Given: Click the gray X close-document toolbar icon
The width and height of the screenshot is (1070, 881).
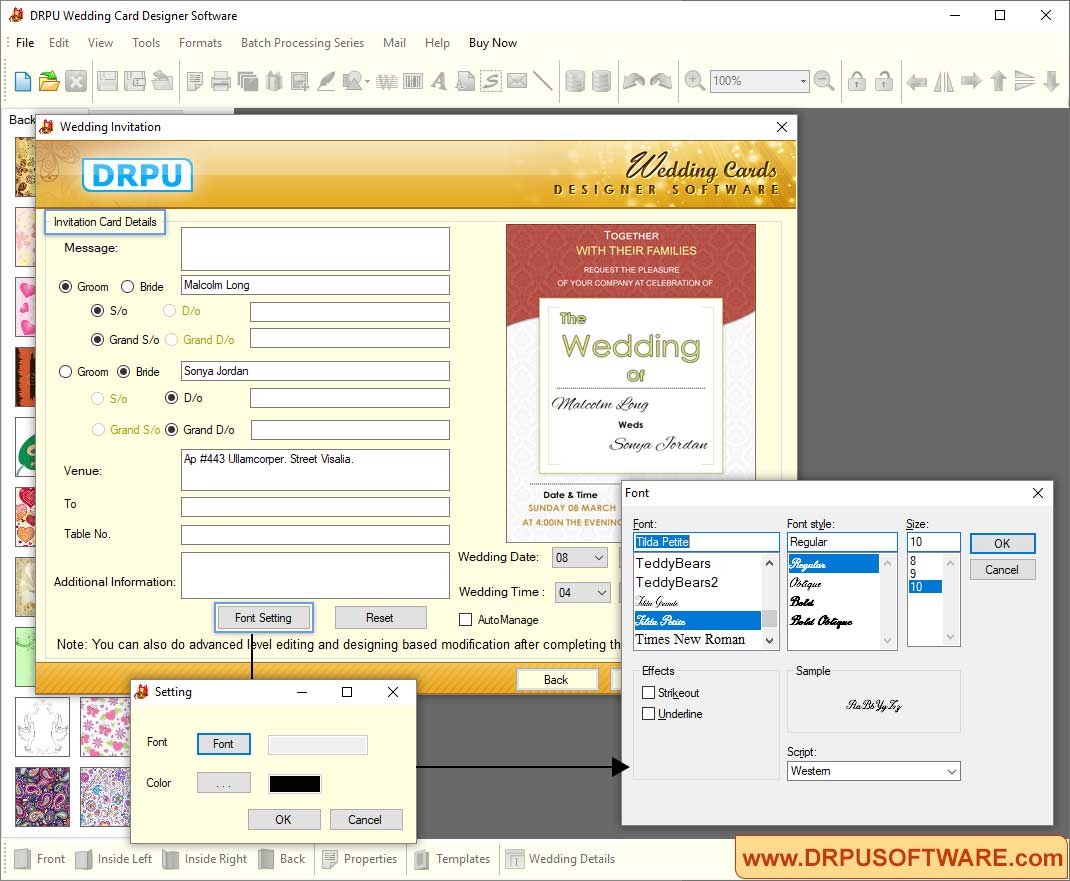Looking at the screenshot, I should click(76, 81).
